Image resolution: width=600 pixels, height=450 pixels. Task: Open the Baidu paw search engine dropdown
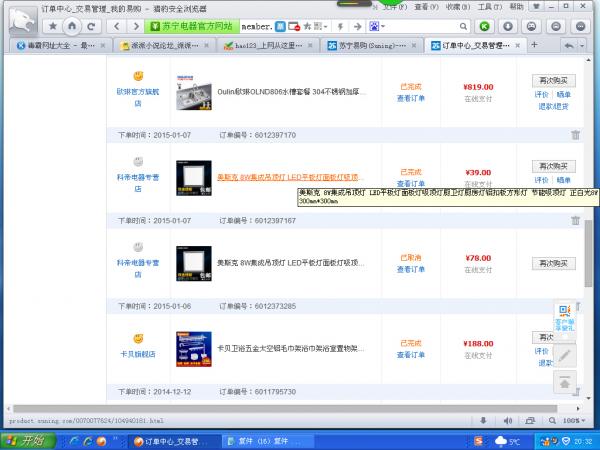(x=377, y=26)
